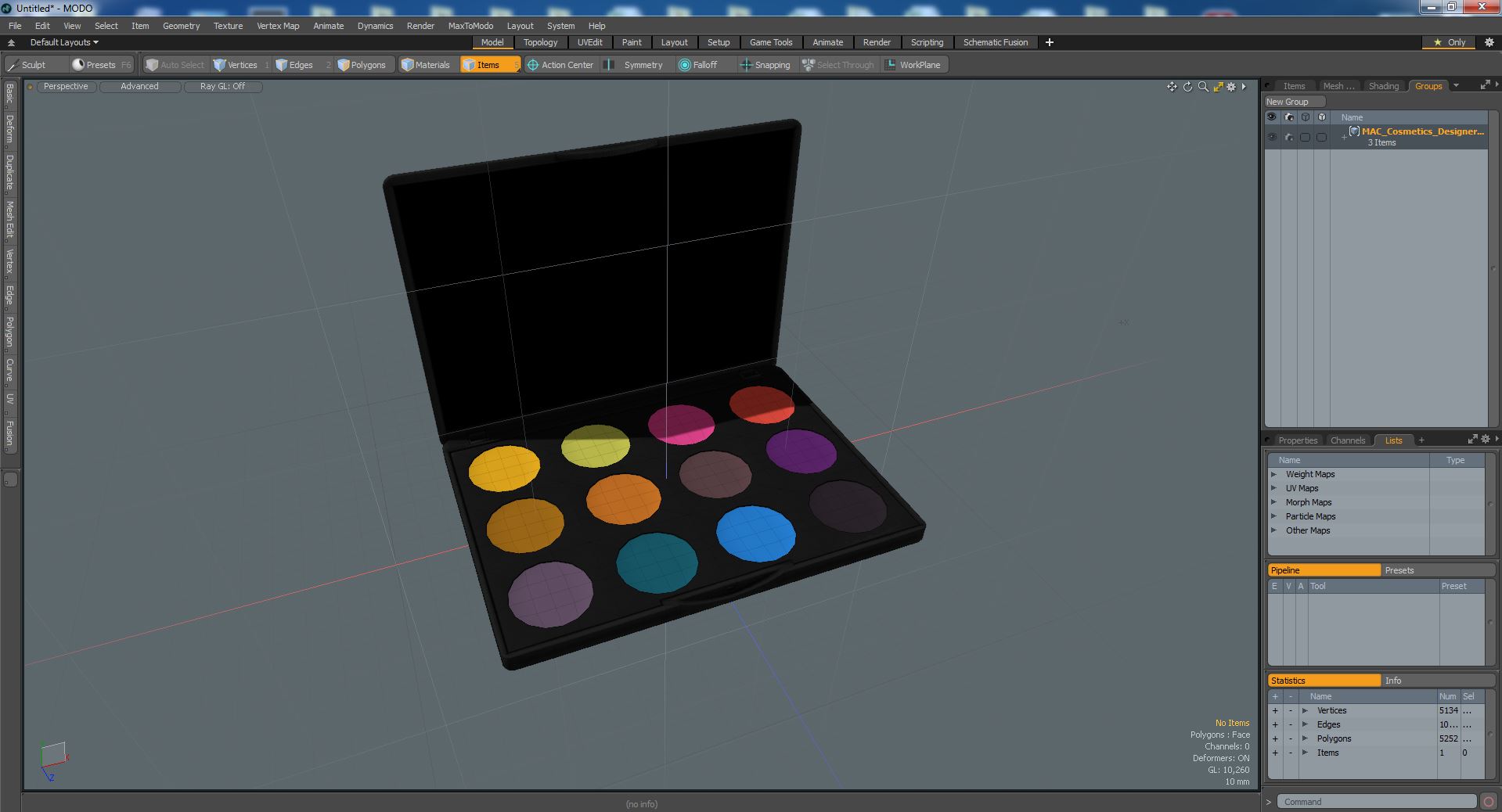Viewport: 1502px width, 812px height.
Task: Open the Action Center options
Action: [560, 65]
